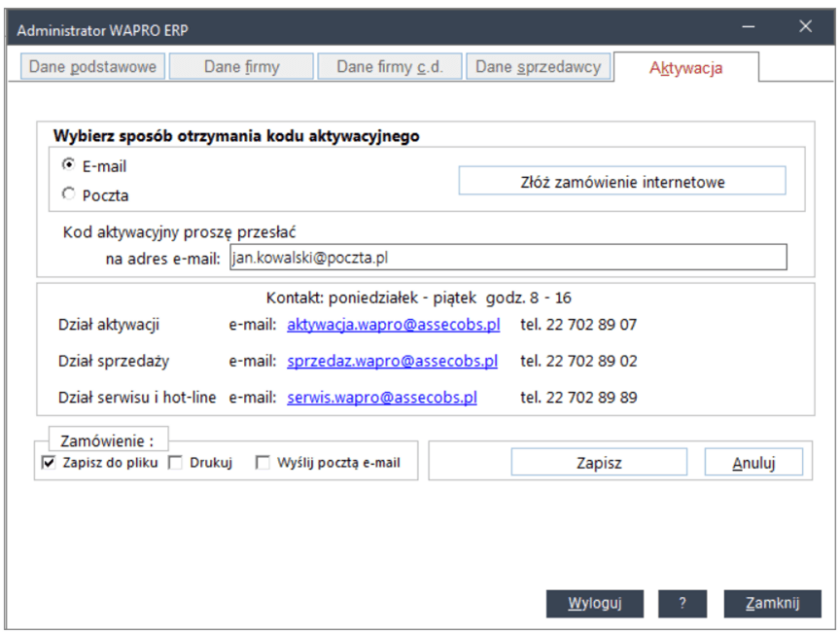Switch to the Dane podstawowe tab
840x632 pixels.
point(91,66)
